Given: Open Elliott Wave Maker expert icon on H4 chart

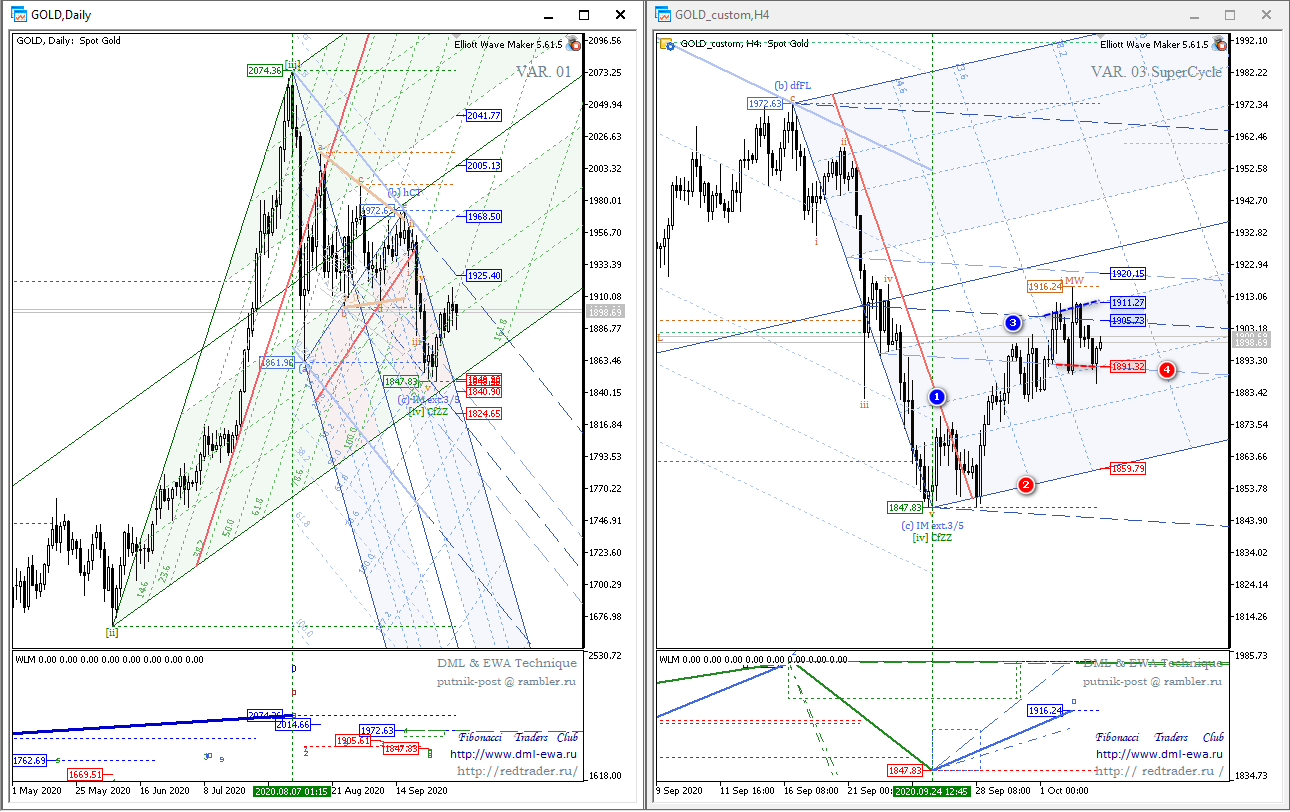Looking at the screenshot, I should coord(1219,44).
